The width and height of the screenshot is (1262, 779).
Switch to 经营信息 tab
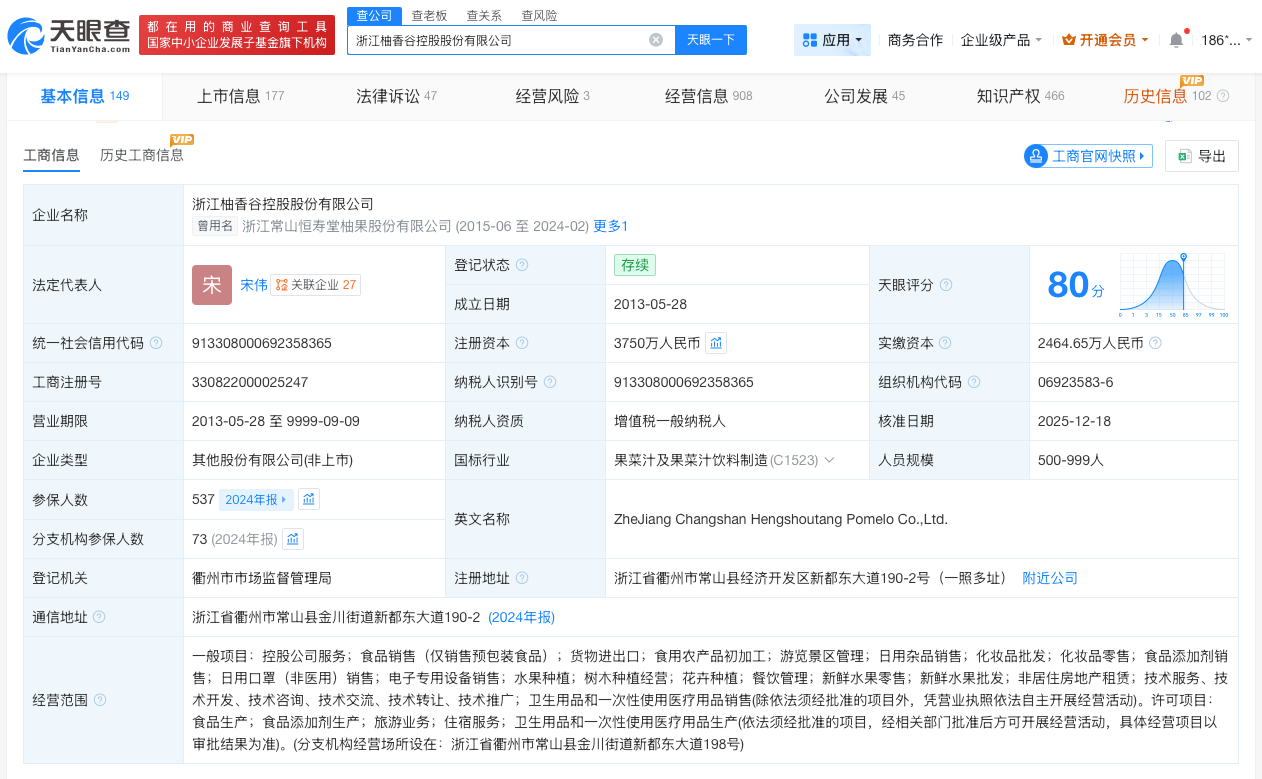pyautogui.click(x=708, y=96)
